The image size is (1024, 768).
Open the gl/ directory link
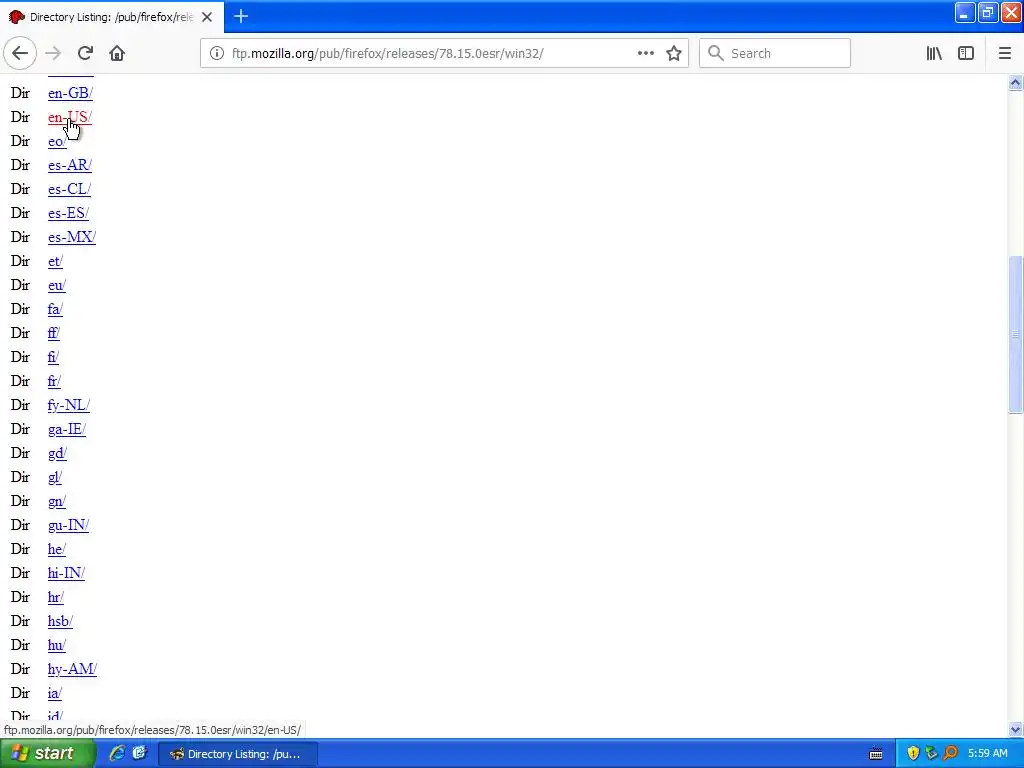pyautogui.click(x=55, y=477)
